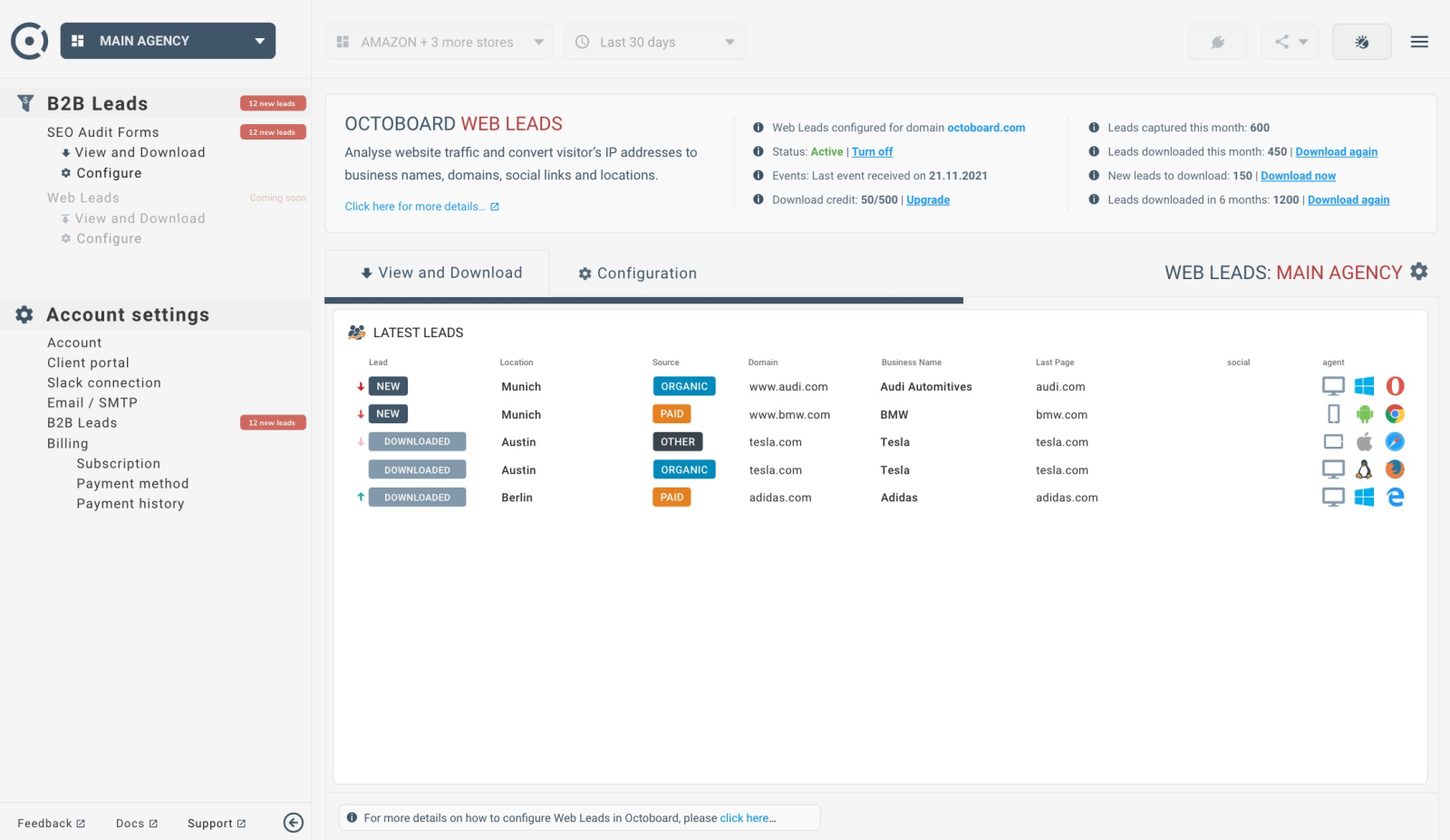Open B2B Leads under Account settings
Image resolution: width=1450 pixels, height=840 pixels.
pyautogui.click(x=82, y=422)
